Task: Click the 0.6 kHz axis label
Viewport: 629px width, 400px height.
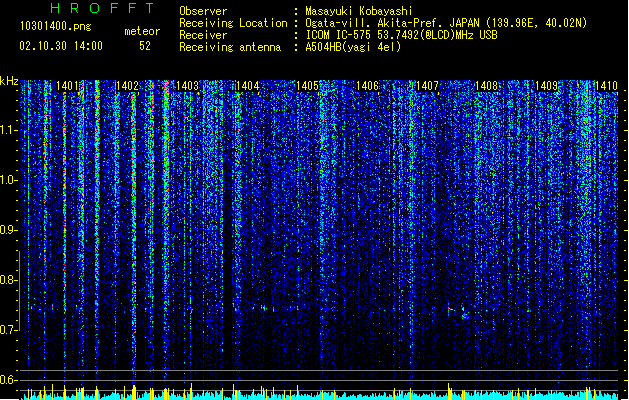Action: [x=9, y=380]
